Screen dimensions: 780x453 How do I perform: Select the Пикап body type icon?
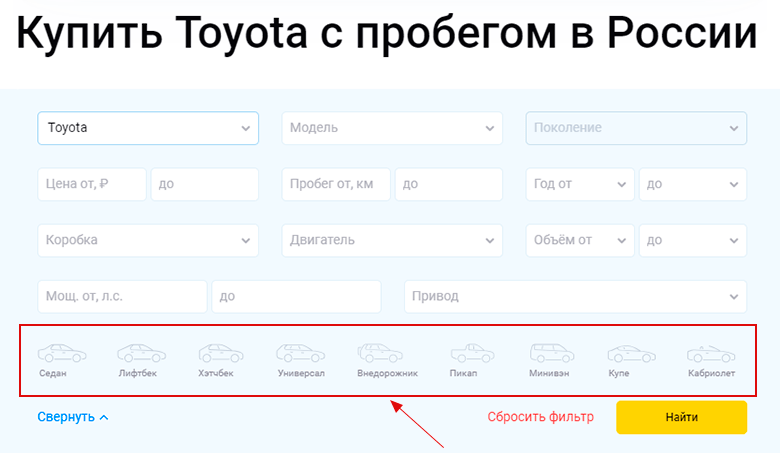[472, 354]
